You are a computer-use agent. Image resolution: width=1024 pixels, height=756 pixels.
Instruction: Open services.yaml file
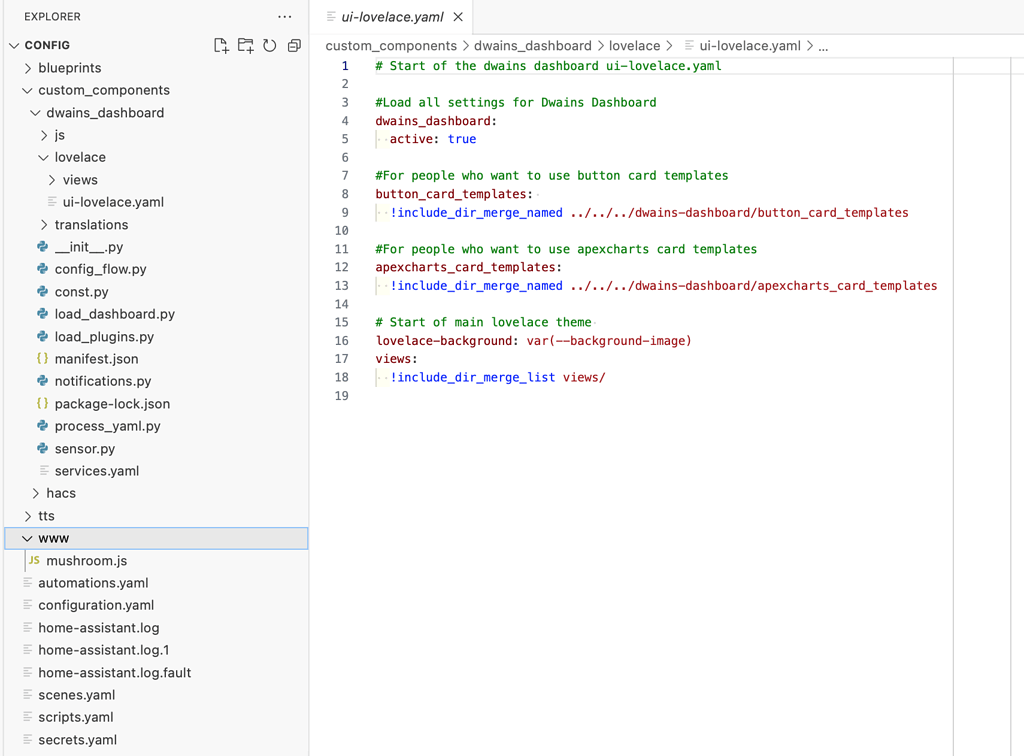(97, 471)
